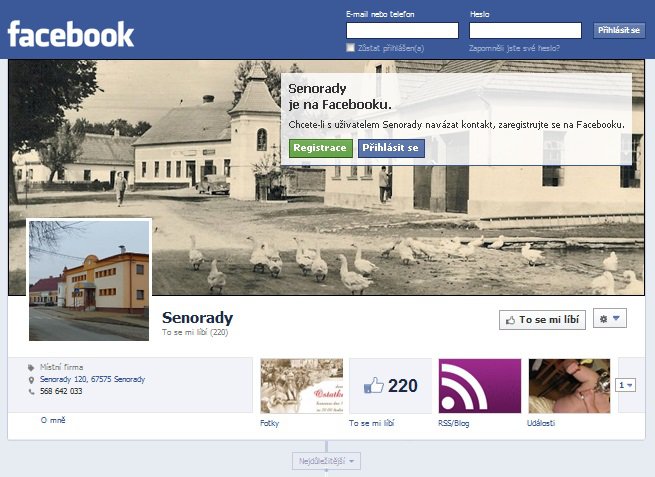Open the gear settings menu button
The height and width of the screenshot is (477, 655).
click(x=610, y=319)
